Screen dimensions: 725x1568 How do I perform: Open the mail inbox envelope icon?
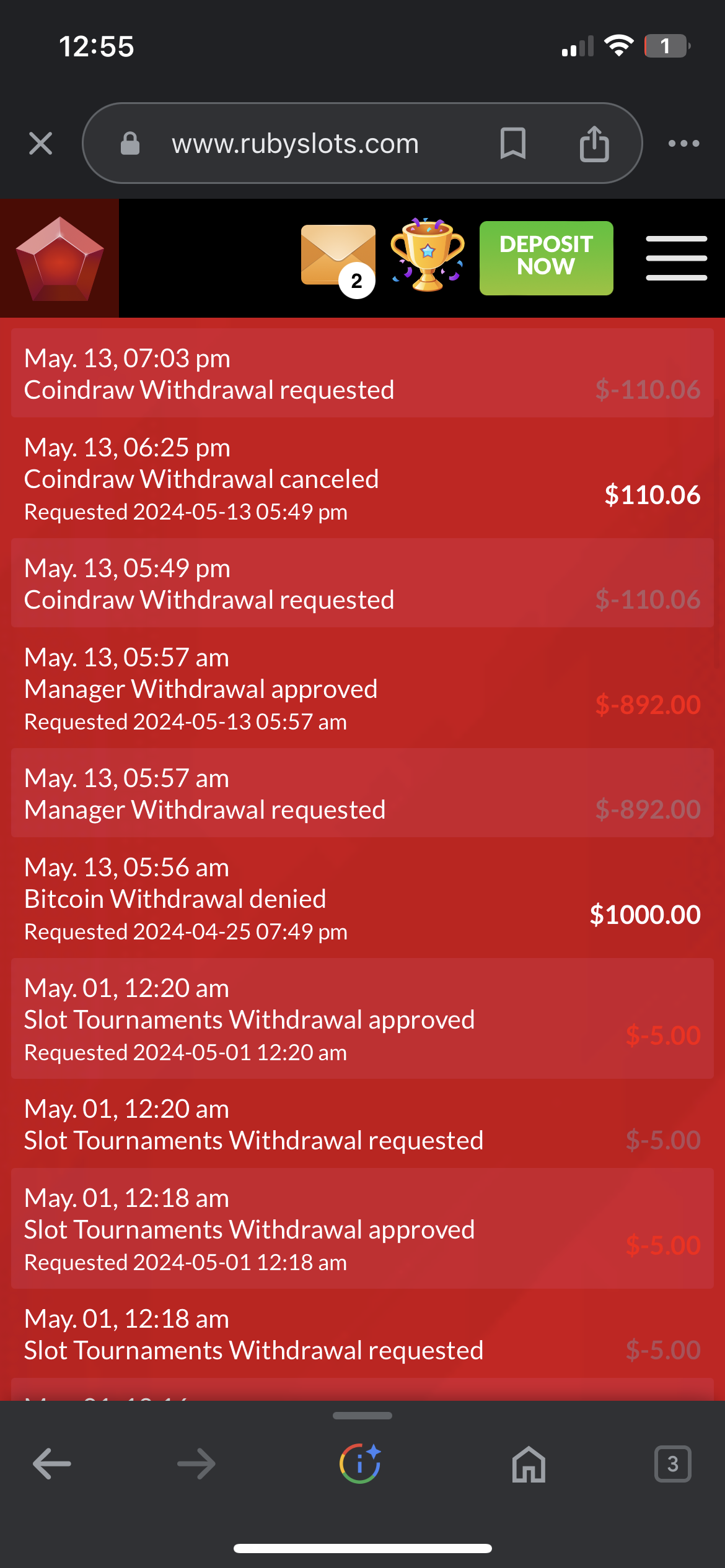tap(338, 258)
